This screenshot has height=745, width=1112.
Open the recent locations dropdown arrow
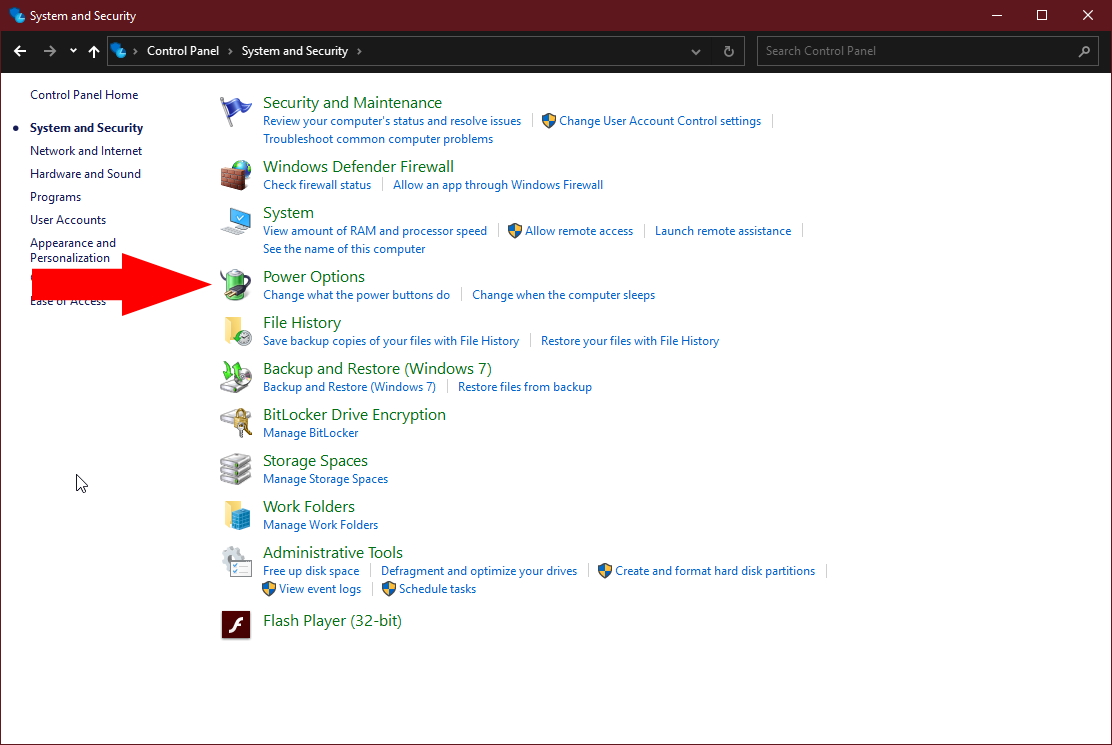point(73,51)
